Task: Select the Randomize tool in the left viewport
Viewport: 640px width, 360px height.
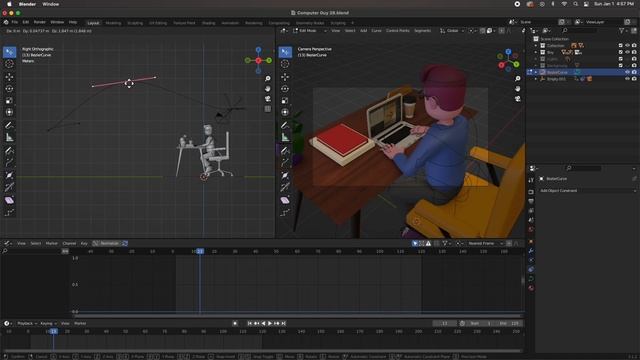Action: [9, 213]
